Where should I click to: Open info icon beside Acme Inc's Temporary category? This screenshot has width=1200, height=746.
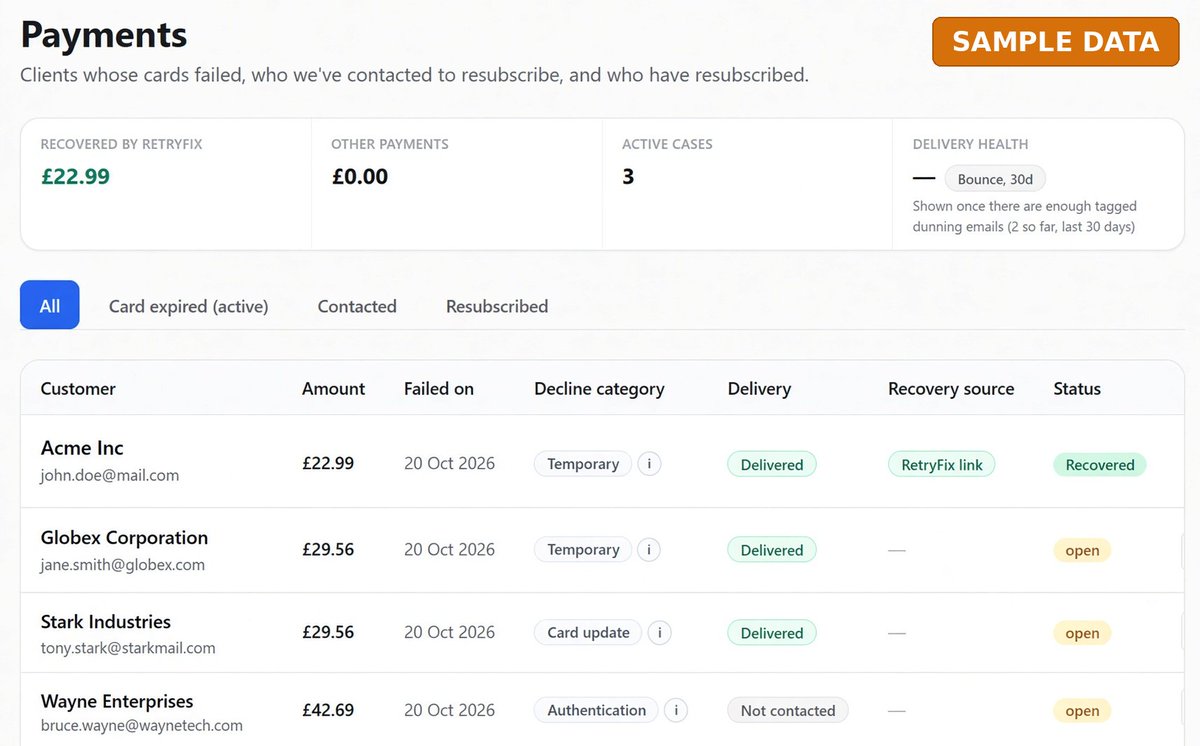(649, 464)
